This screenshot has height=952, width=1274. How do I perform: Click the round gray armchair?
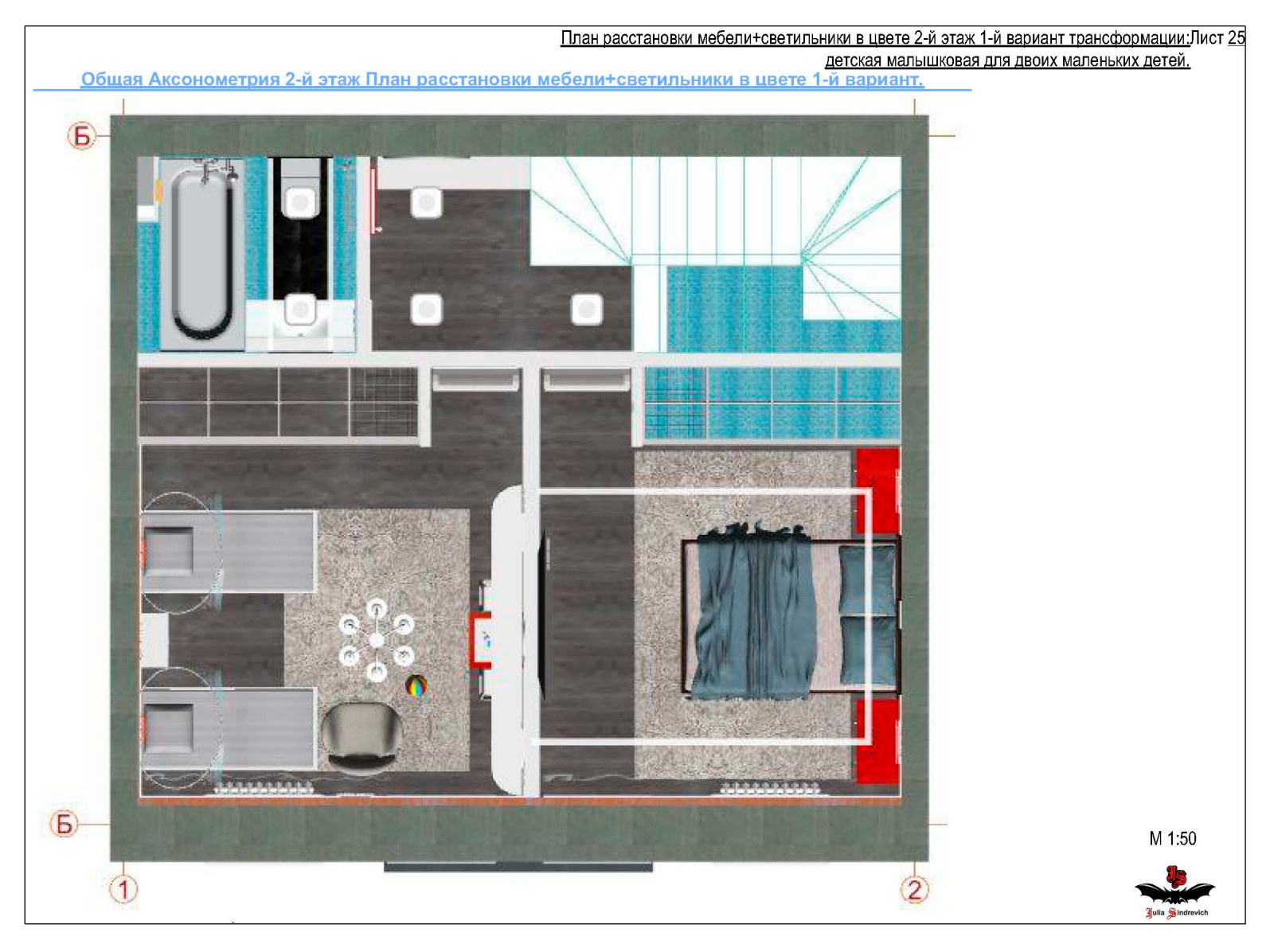pos(361,737)
